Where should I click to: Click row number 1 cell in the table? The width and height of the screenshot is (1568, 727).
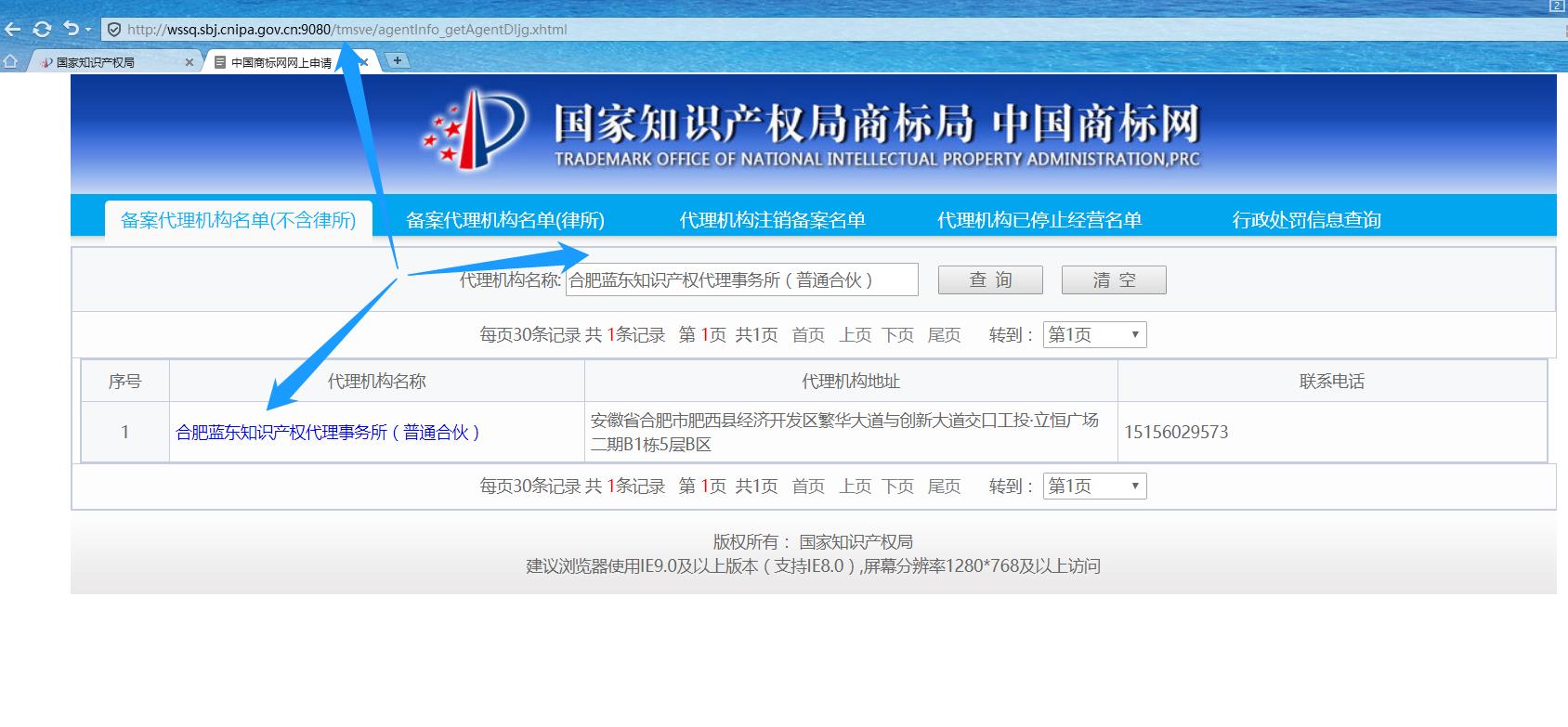pyautogui.click(x=124, y=433)
